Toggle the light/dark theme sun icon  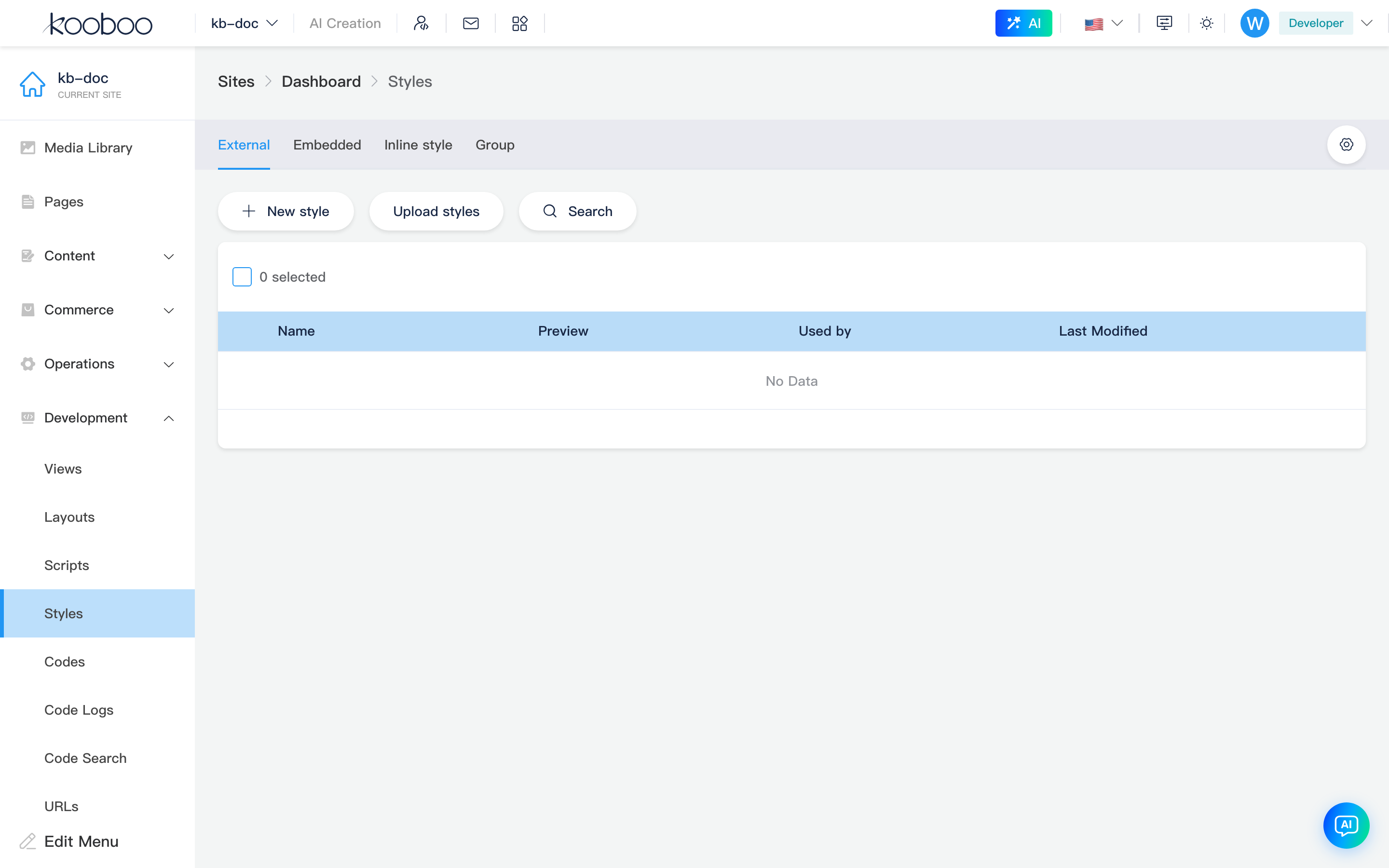tap(1207, 24)
